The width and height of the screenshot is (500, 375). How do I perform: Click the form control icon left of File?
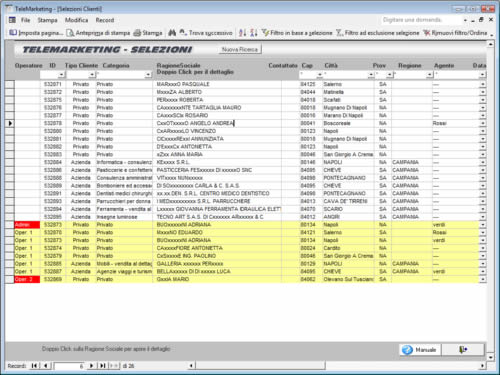[12, 20]
